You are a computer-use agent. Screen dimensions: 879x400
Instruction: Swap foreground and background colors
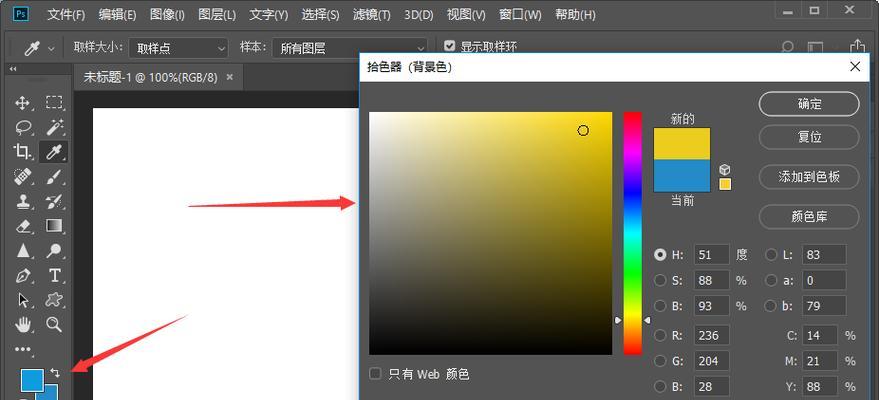point(54,372)
